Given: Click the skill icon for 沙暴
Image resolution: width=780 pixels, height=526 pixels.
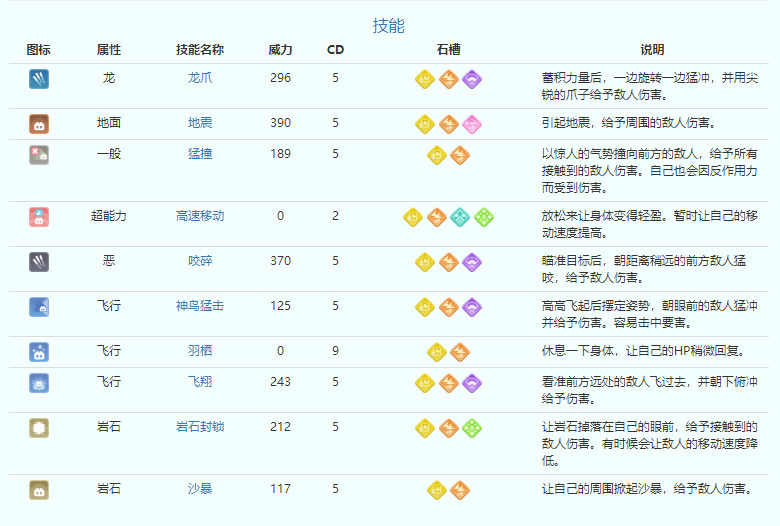Looking at the screenshot, I should click(x=39, y=490).
